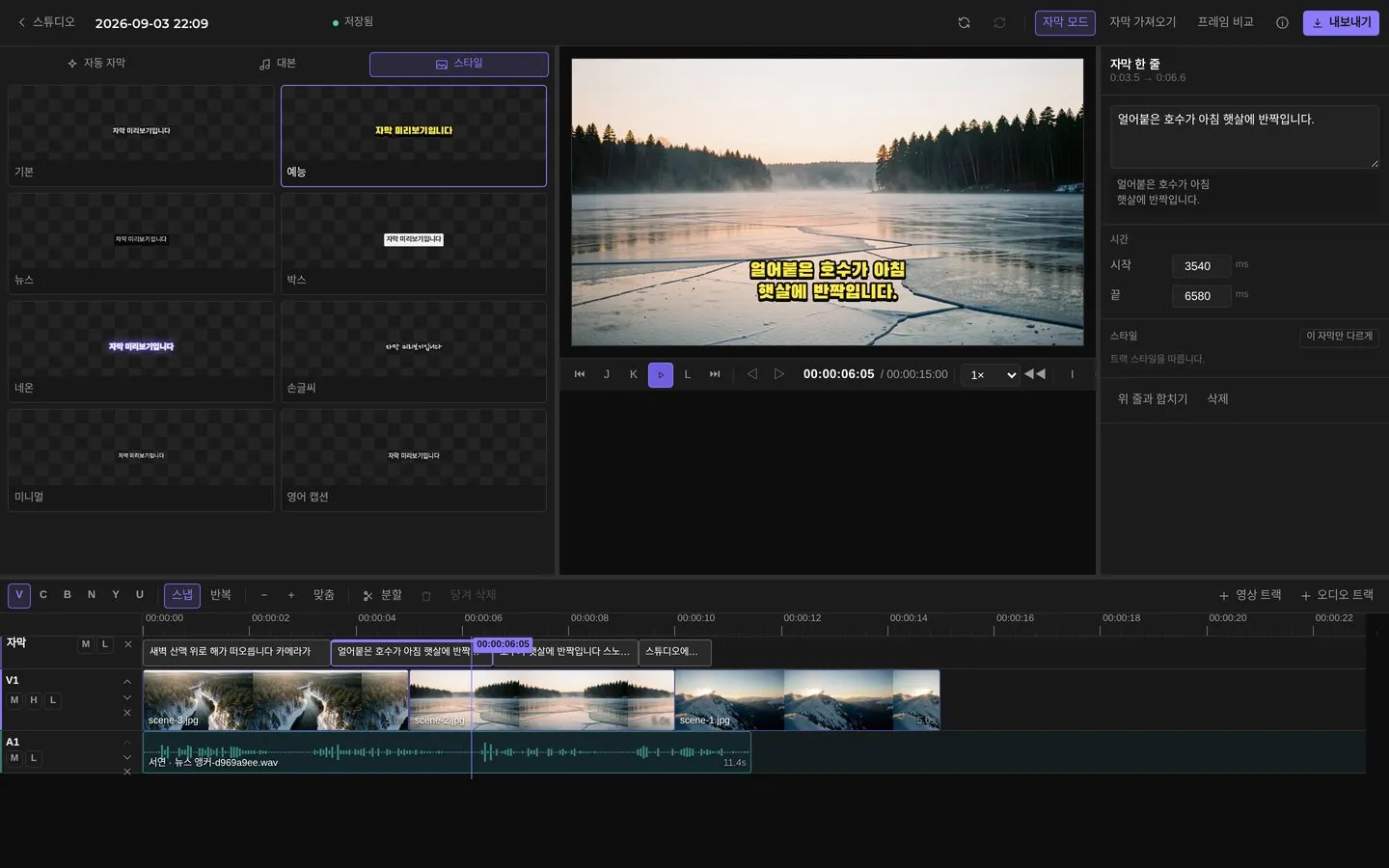The image size is (1389, 868).
Task: Open 자막 가져오기 in the top bar
Action: click(1143, 22)
